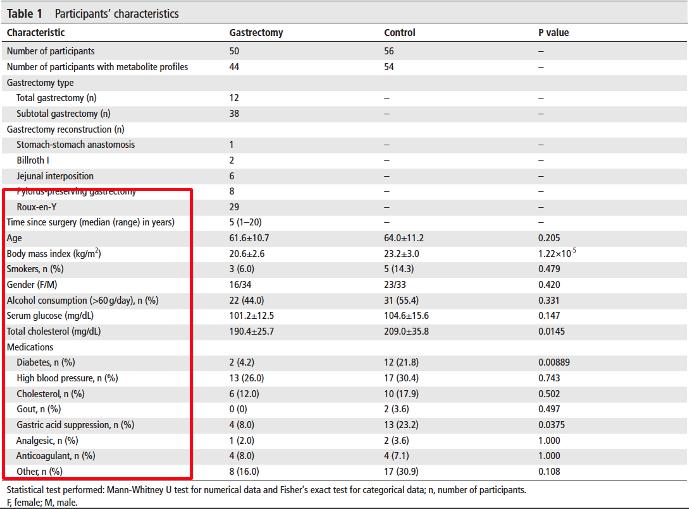Screen dimensions: 689x509
Task: Click the 'Control' column header
Action: pos(400,33)
